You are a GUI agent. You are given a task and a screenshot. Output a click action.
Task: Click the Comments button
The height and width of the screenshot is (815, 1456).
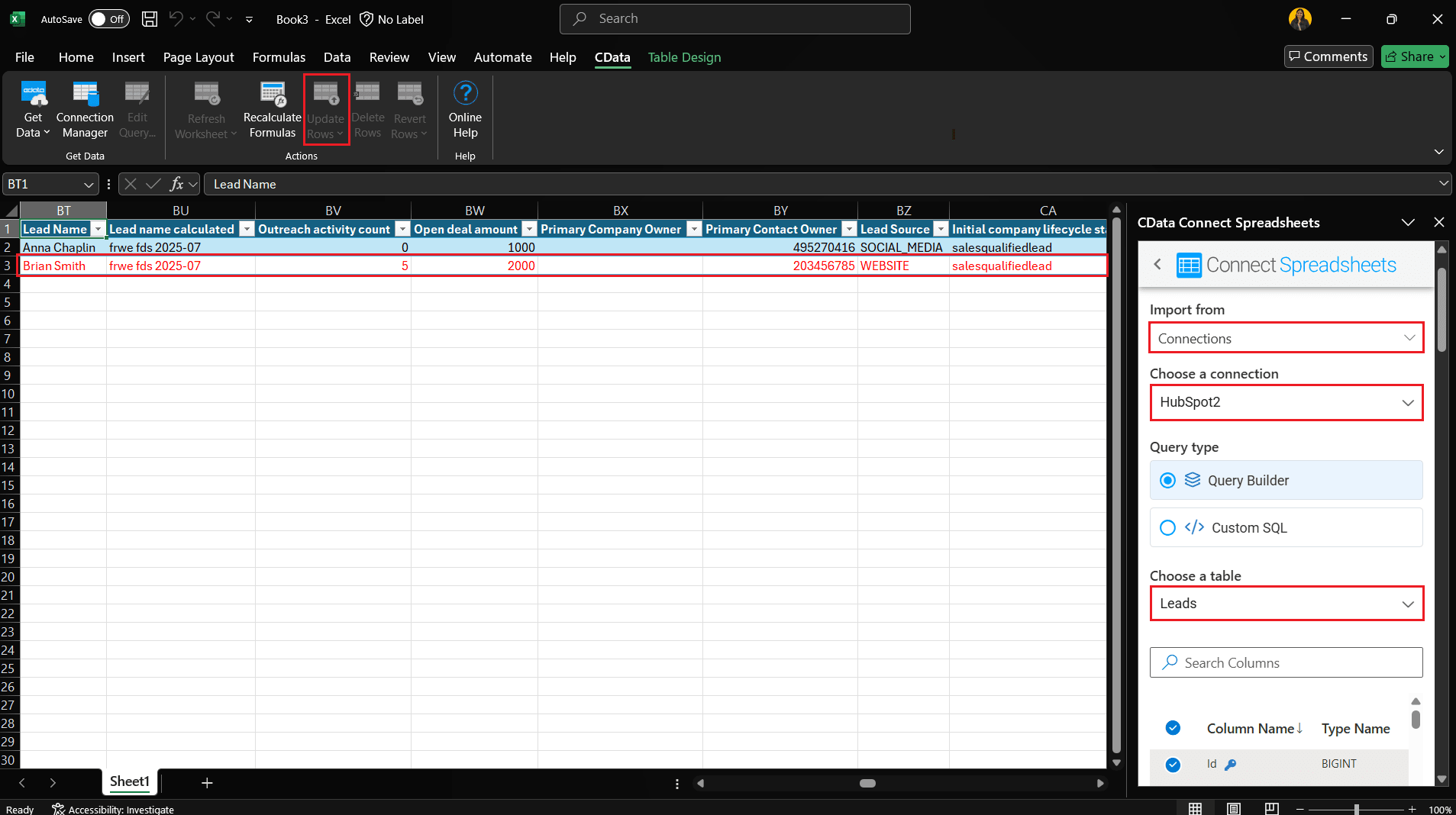[x=1328, y=56]
